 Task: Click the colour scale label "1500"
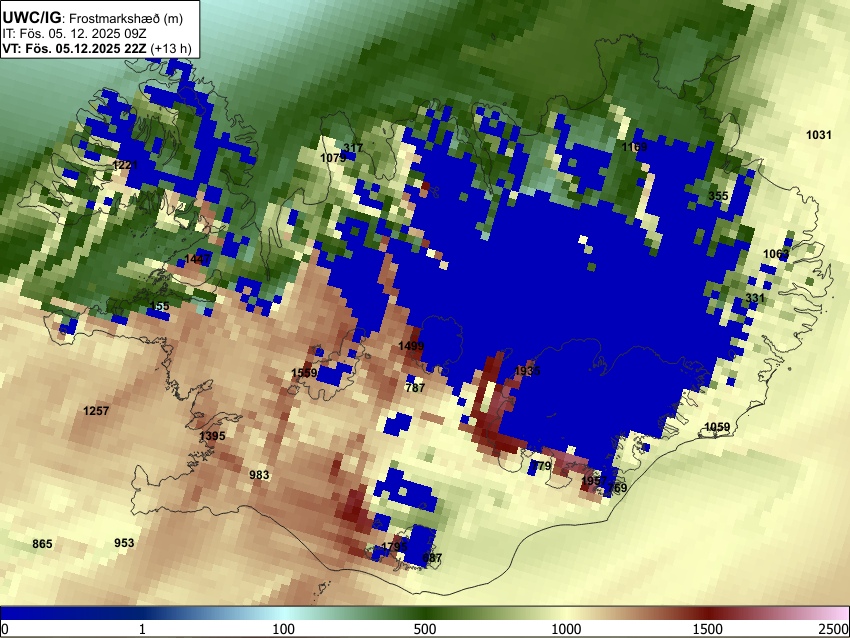[708, 629]
